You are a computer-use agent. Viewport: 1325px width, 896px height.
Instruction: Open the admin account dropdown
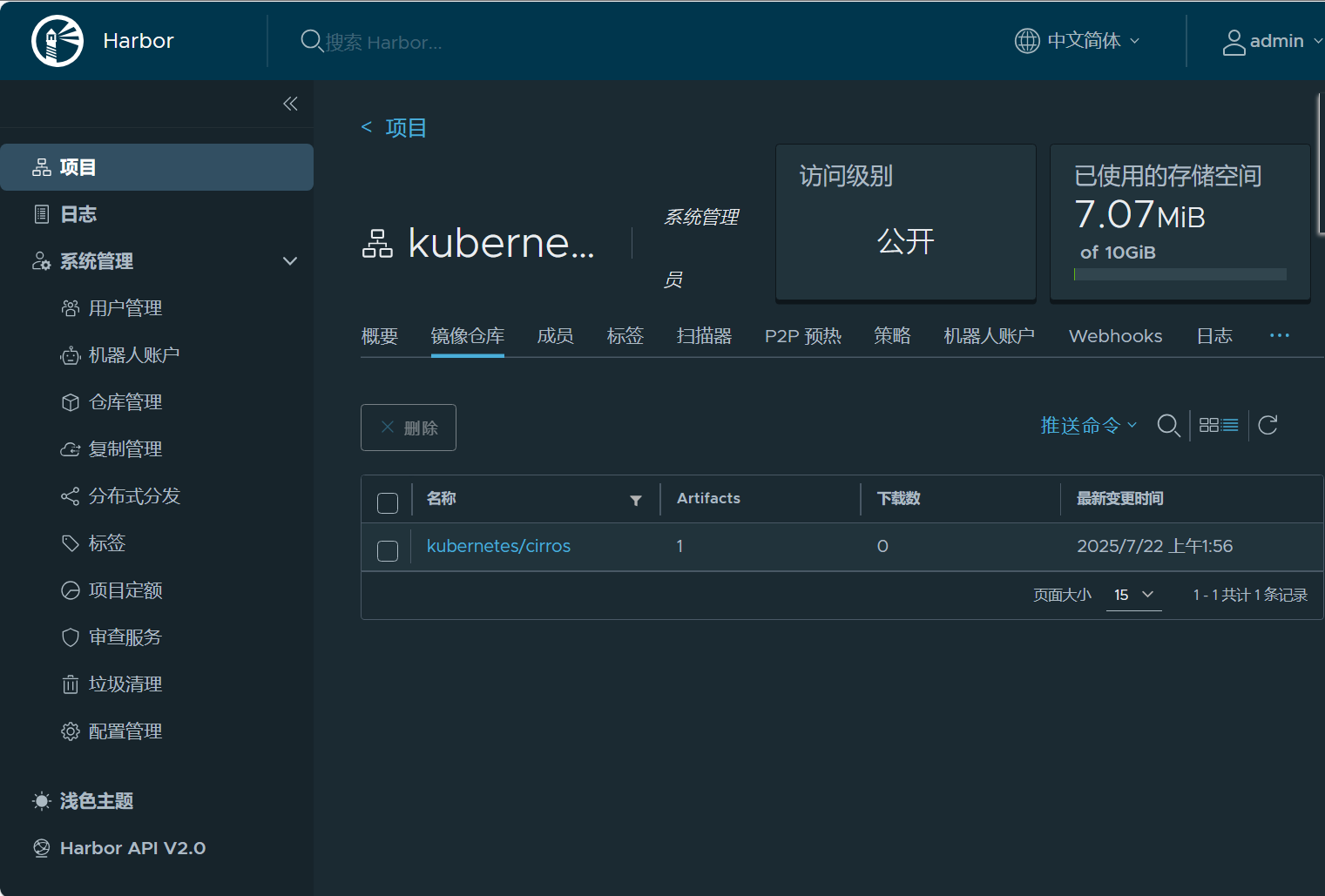tap(1286, 41)
